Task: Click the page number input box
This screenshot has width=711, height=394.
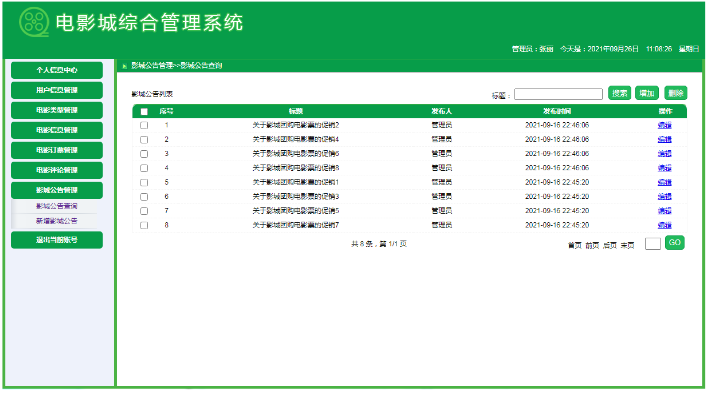Action: (653, 244)
